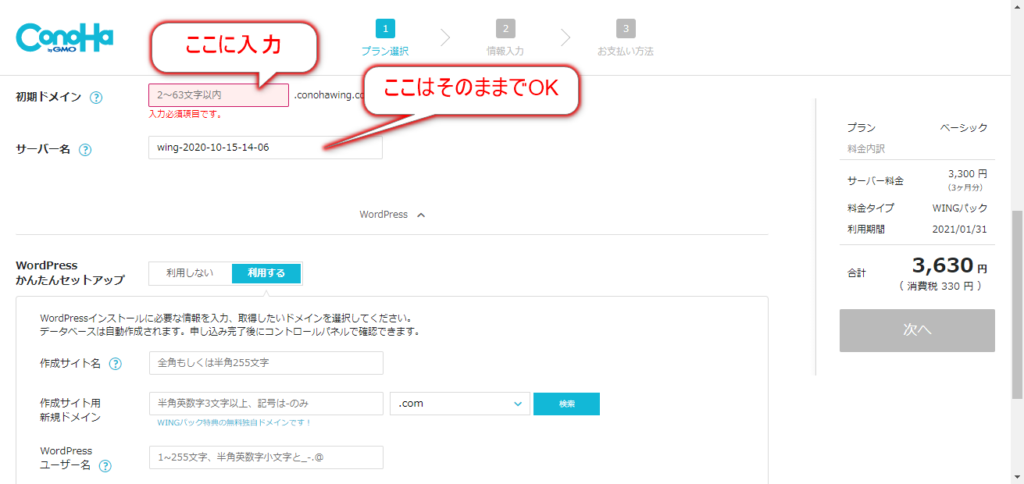Select 利用する for WordPress setup
The height and width of the screenshot is (484, 1024).
(266, 274)
